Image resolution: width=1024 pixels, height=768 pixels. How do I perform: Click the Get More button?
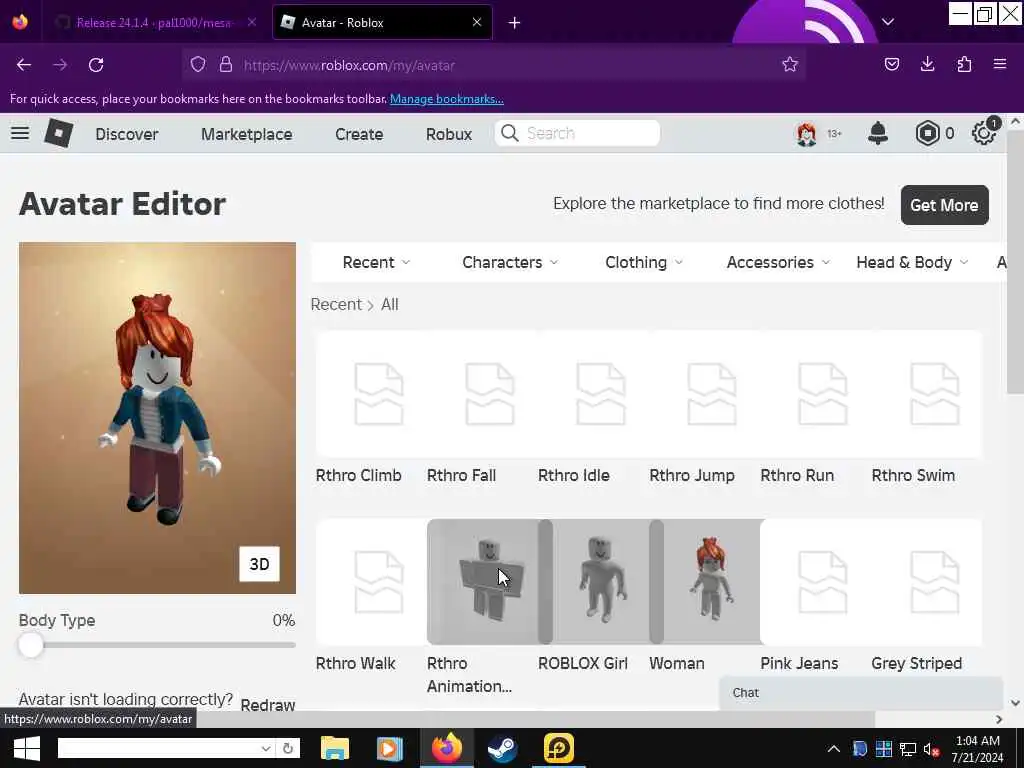(x=944, y=205)
